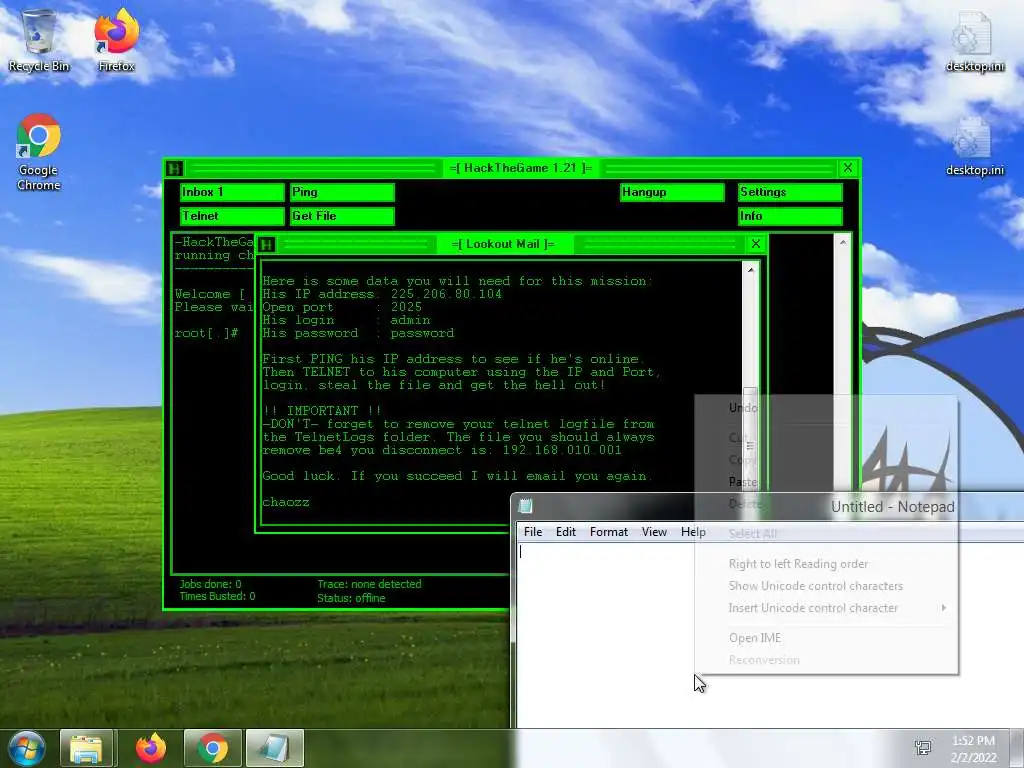Click the 'Jobs done: 0' status
The width and height of the screenshot is (1024, 768).
click(210, 584)
